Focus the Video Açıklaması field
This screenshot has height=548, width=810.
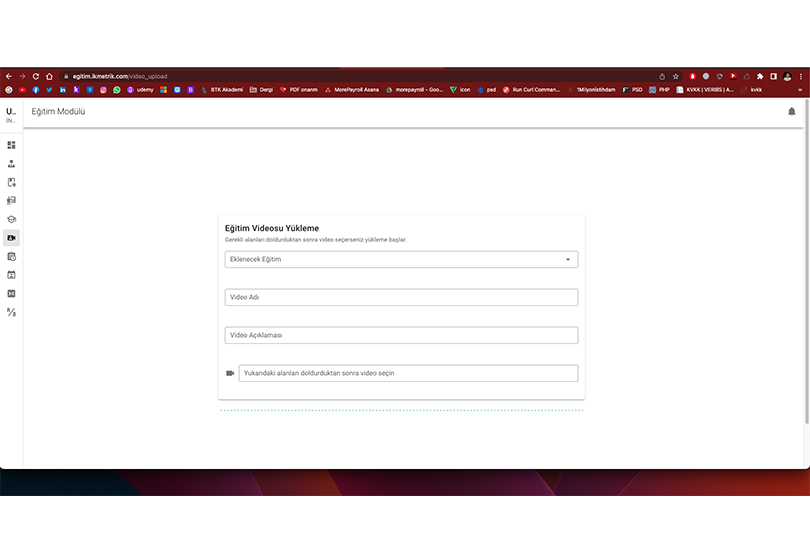click(x=401, y=335)
